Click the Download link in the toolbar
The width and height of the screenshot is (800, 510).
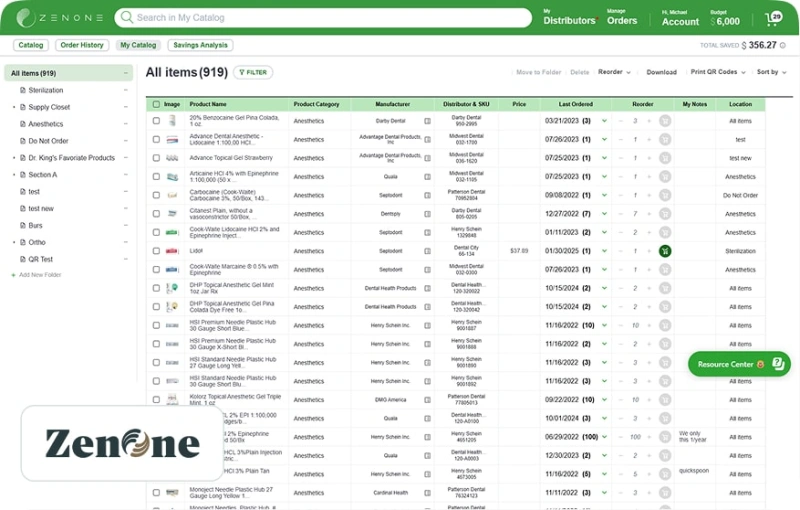click(x=661, y=72)
